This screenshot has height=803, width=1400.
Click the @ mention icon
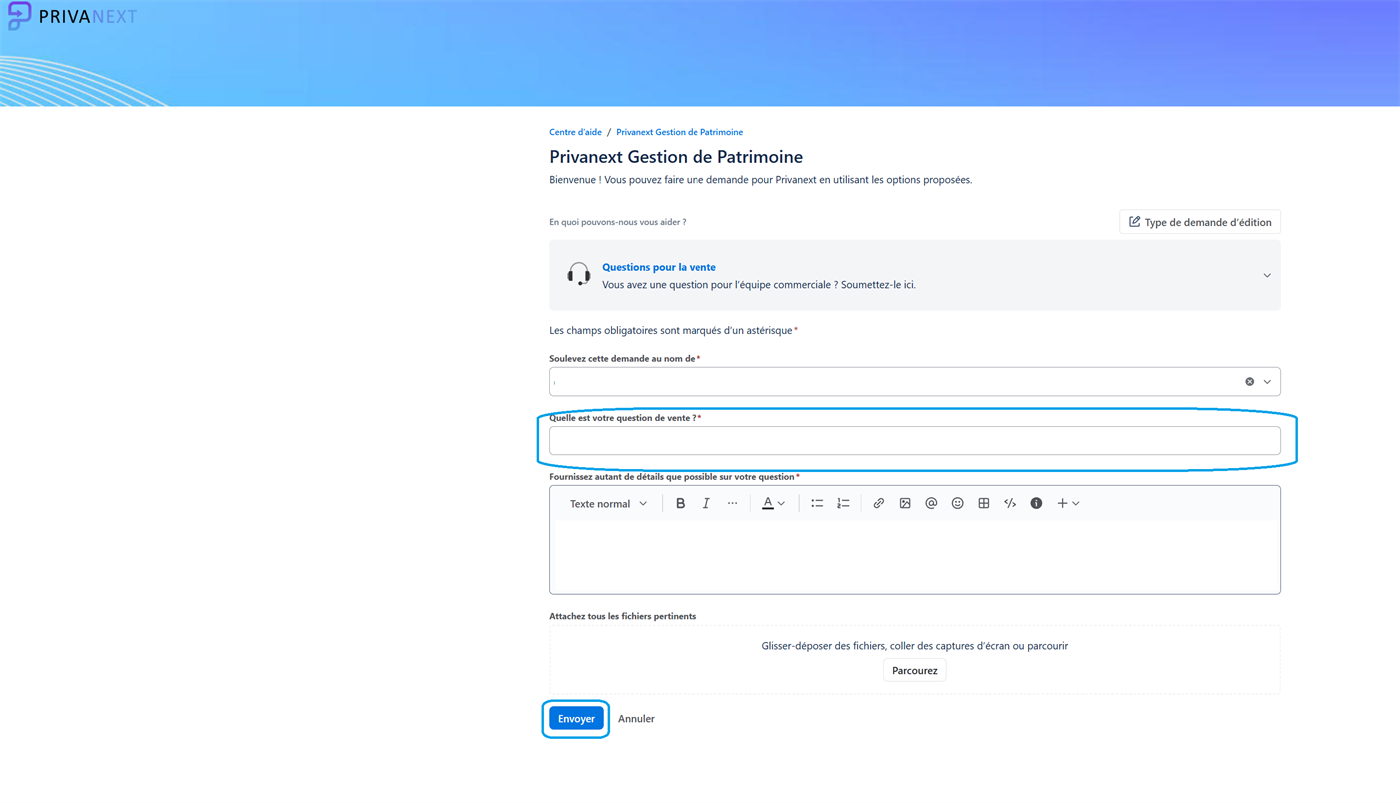[931, 504]
